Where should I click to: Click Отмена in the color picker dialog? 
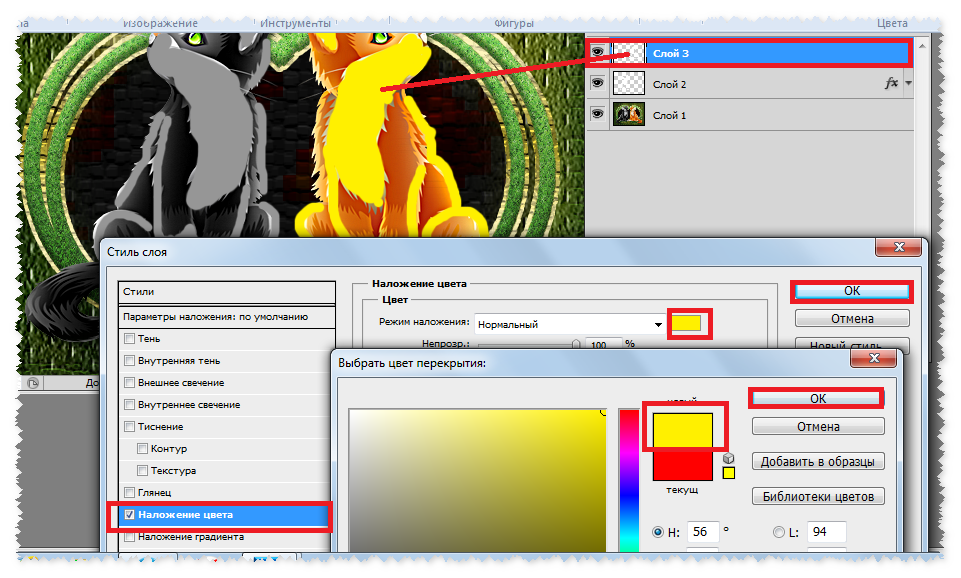(818, 427)
